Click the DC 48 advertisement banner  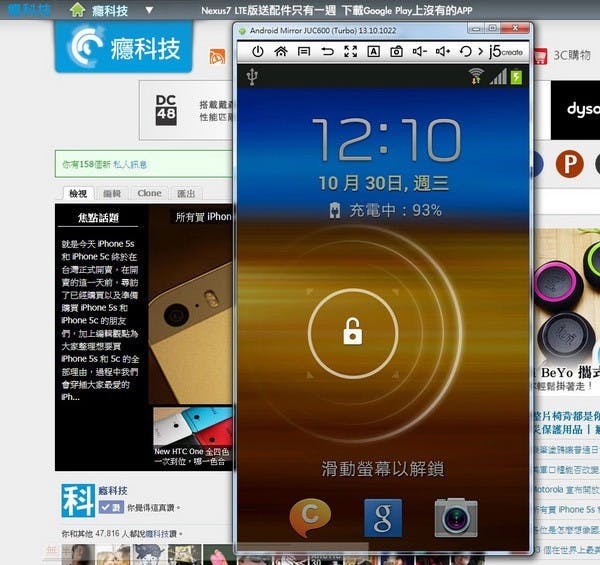point(186,110)
